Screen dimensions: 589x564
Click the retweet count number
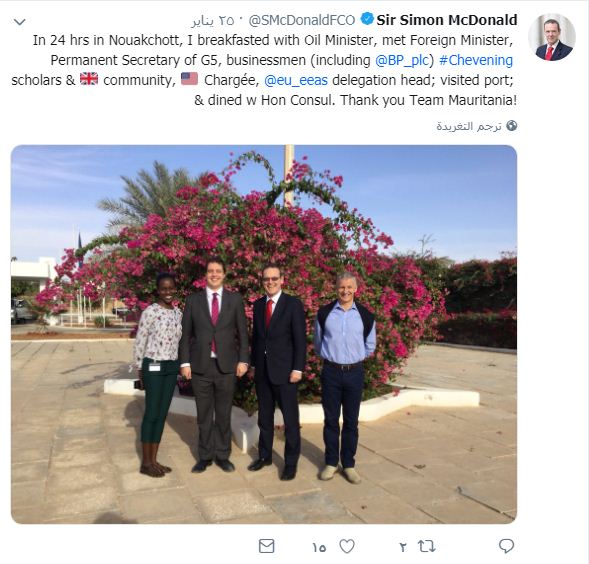403,547
